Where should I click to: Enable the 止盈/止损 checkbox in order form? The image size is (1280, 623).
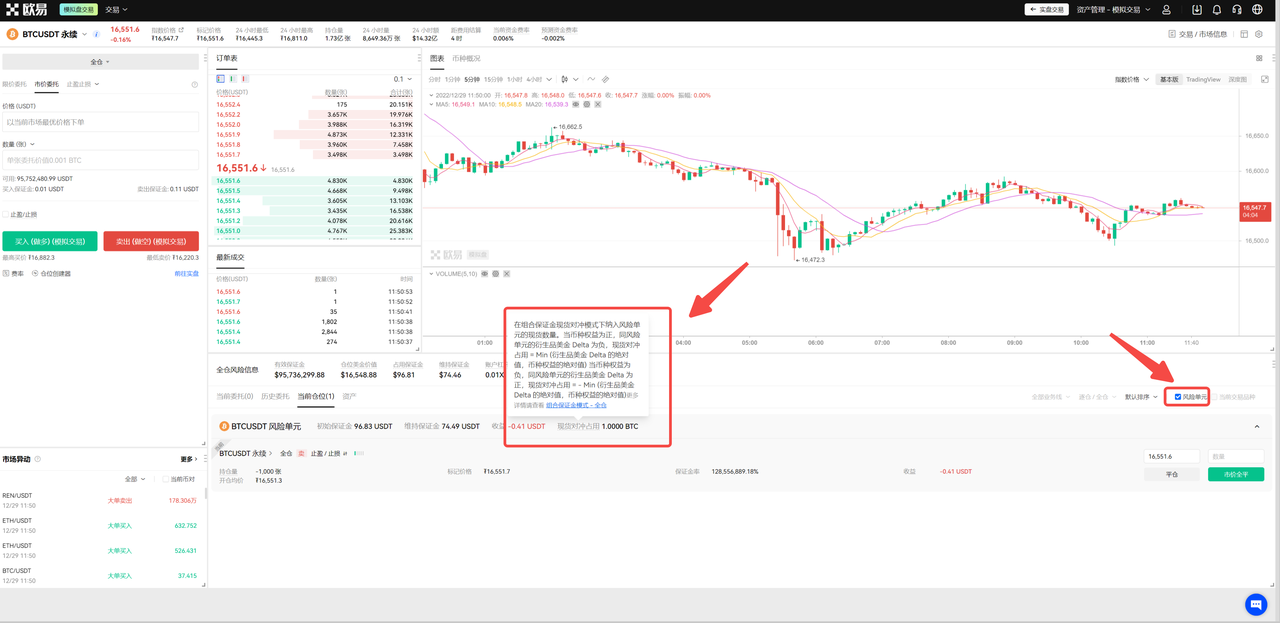coord(6,214)
